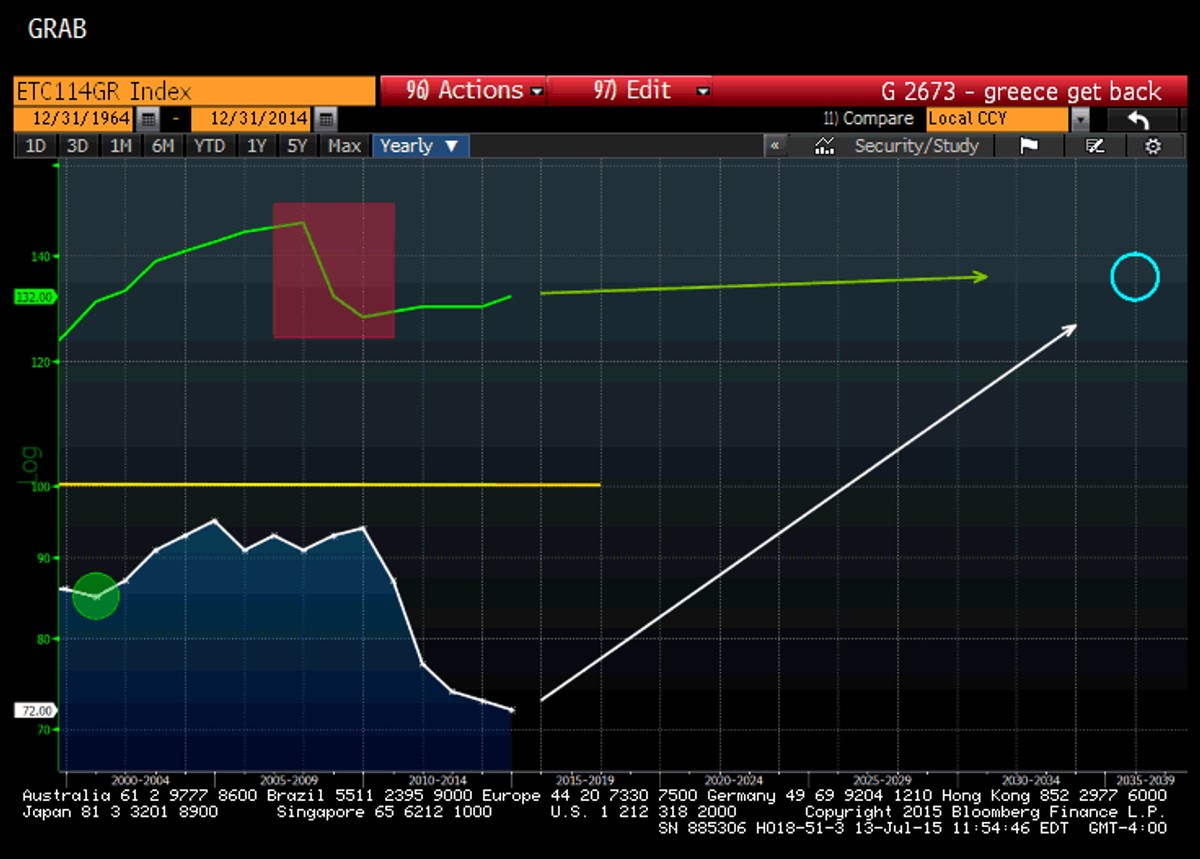Click the flag event icon
The width and height of the screenshot is (1200, 859).
1028,146
